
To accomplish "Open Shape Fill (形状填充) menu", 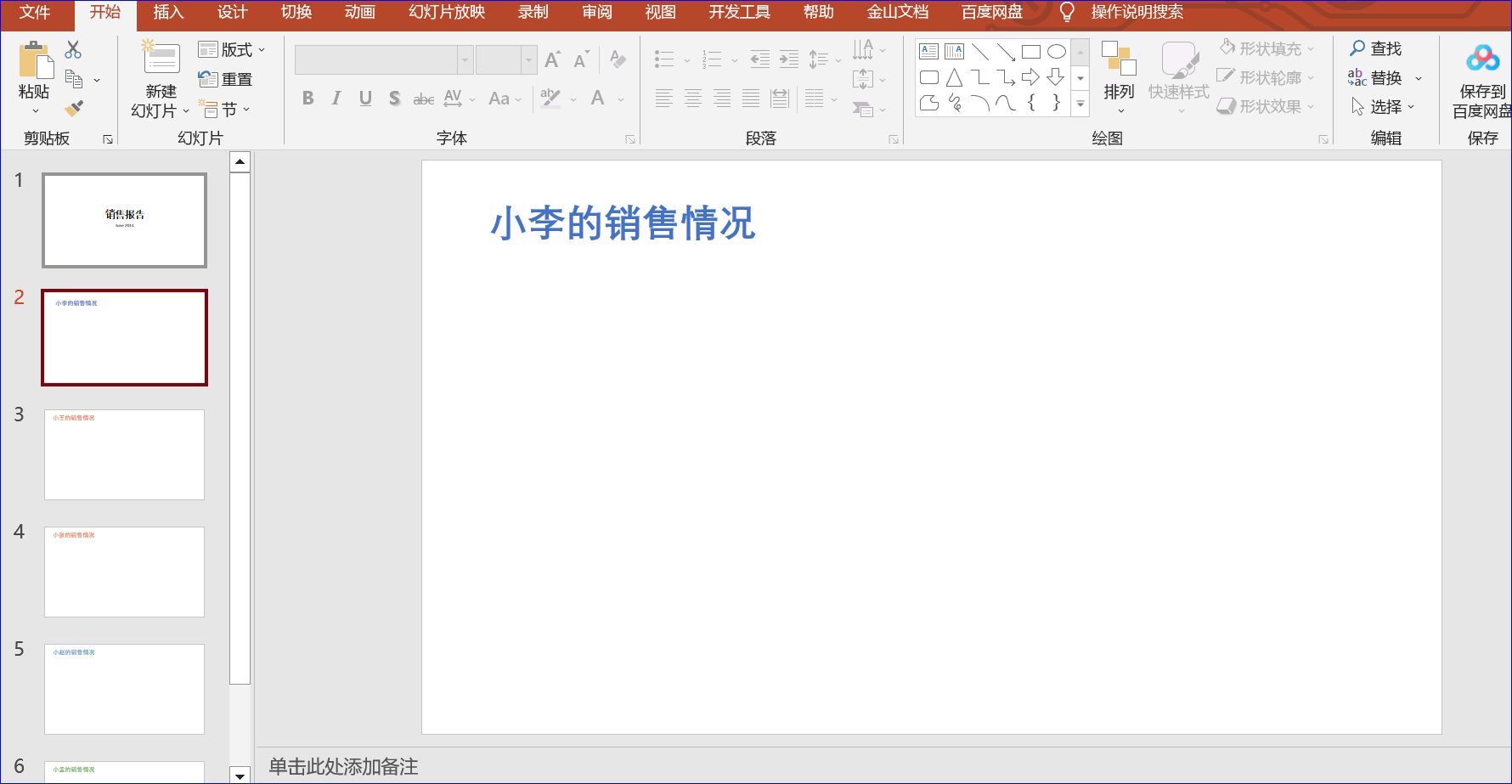I will coord(1267,48).
